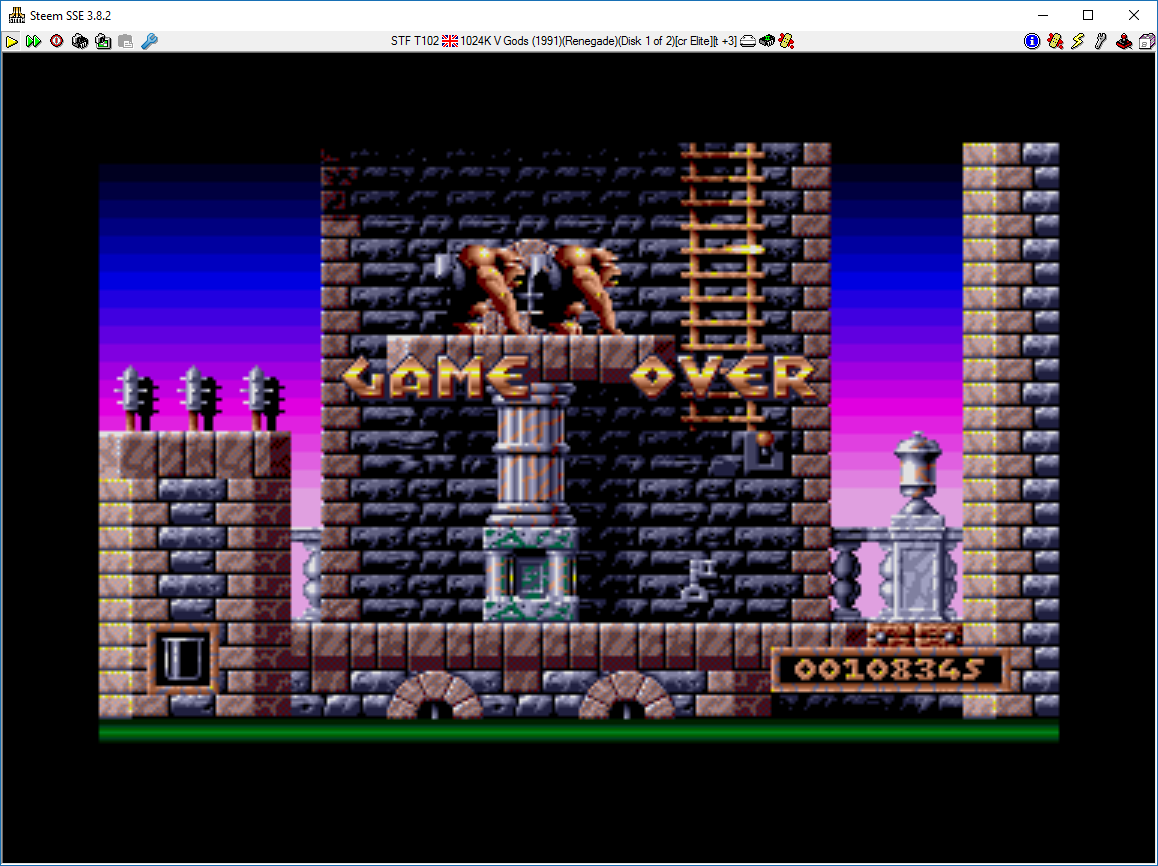Image resolution: width=1158 pixels, height=866 pixels.
Task: Click the hard drive icon in status bar
Action: (x=747, y=41)
